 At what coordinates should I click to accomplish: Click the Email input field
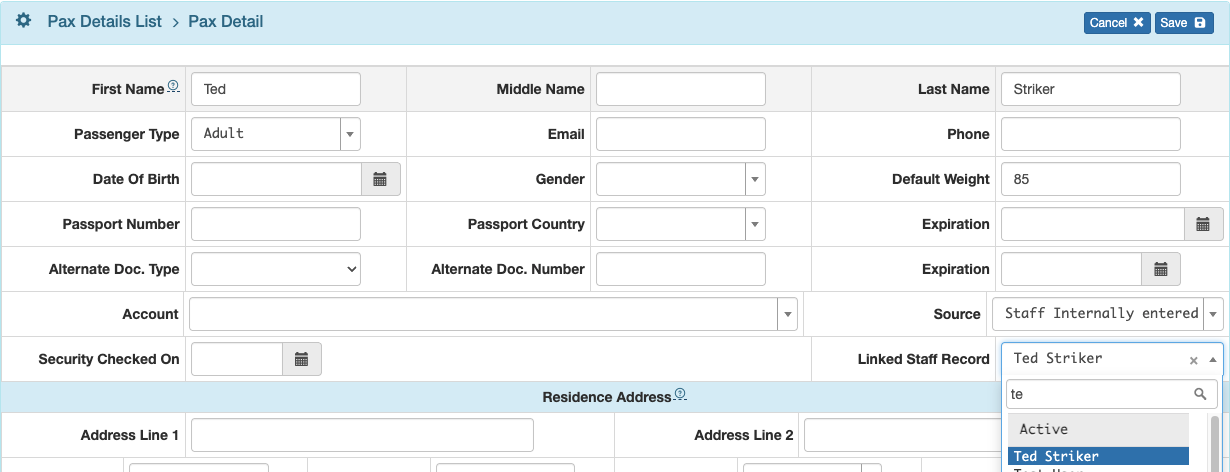pyautogui.click(x=680, y=134)
